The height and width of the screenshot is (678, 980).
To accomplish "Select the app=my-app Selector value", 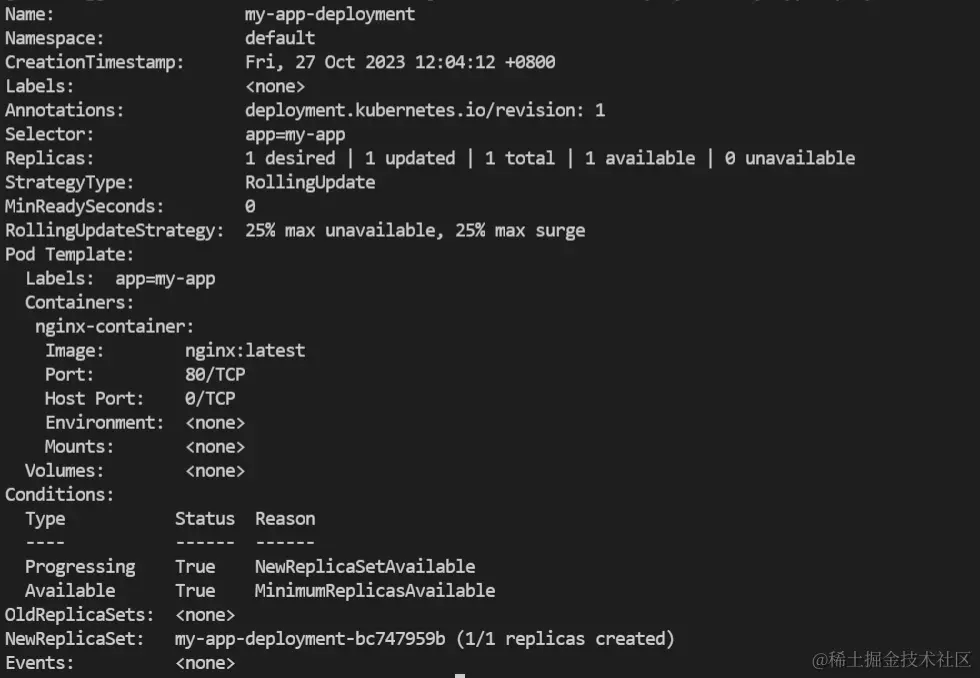I will (x=295, y=134).
